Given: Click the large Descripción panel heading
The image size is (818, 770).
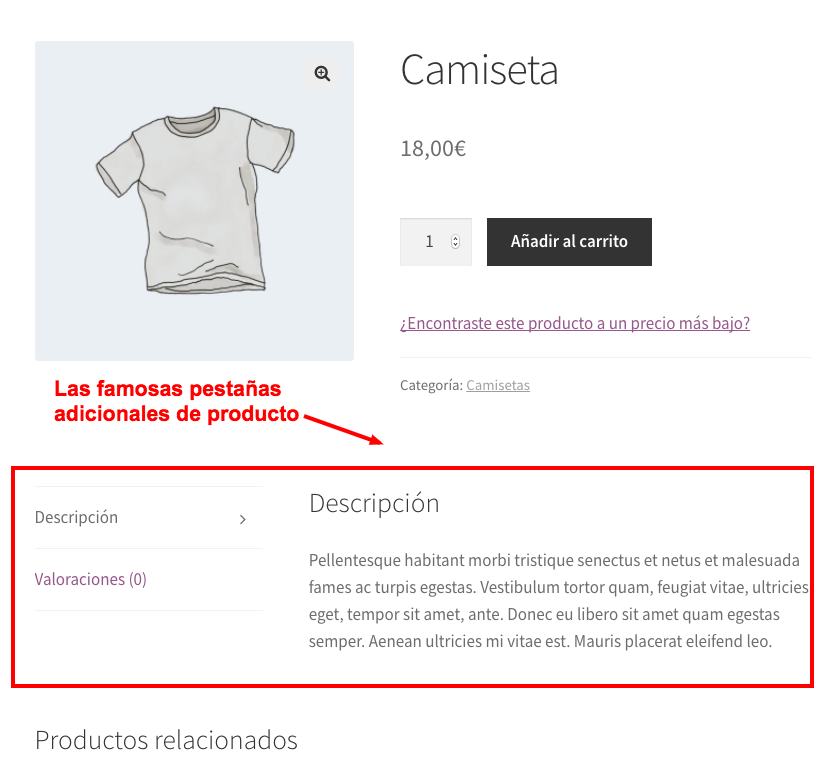Looking at the screenshot, I should pos(374,504).
